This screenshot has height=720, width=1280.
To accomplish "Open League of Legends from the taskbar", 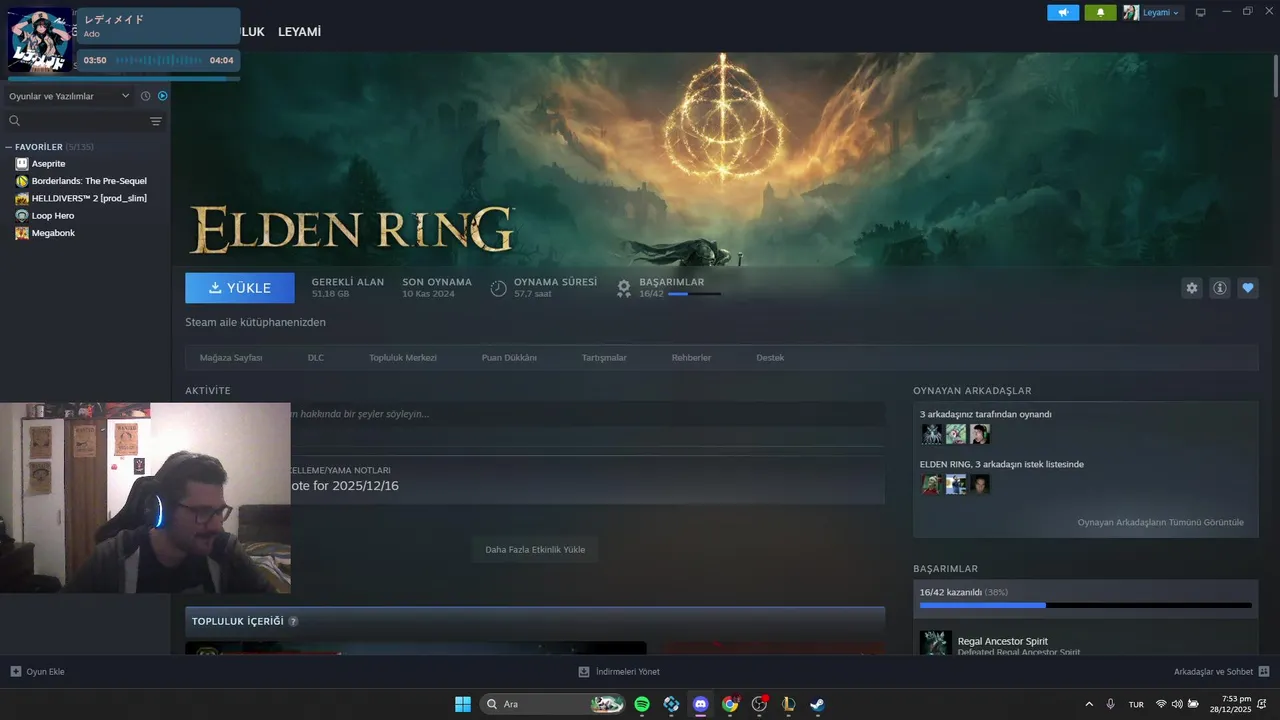I will [788, 704].
